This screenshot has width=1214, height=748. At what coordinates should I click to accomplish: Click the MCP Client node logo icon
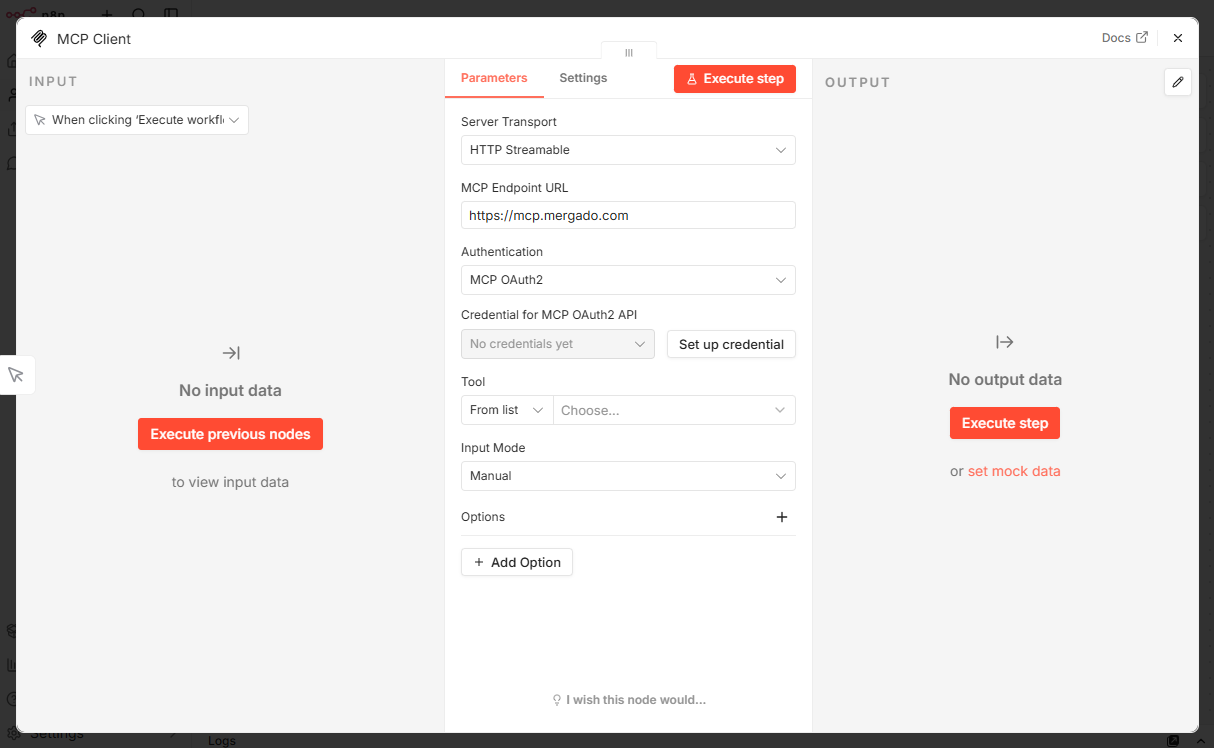click(x=39, y=39)
